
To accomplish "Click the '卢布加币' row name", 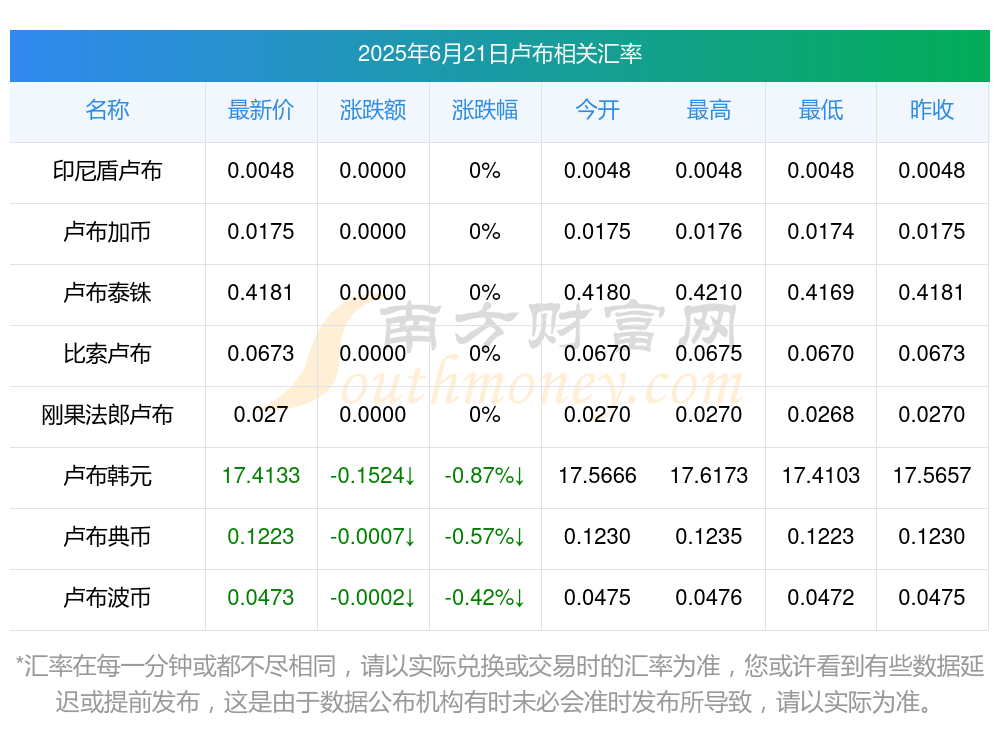I will (107, 232).
